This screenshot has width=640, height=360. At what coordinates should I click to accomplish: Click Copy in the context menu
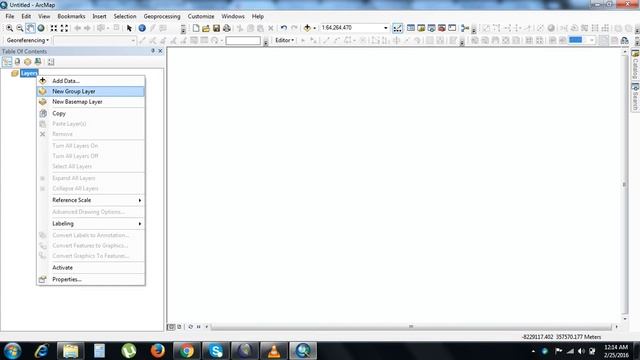tap(91, 113)
